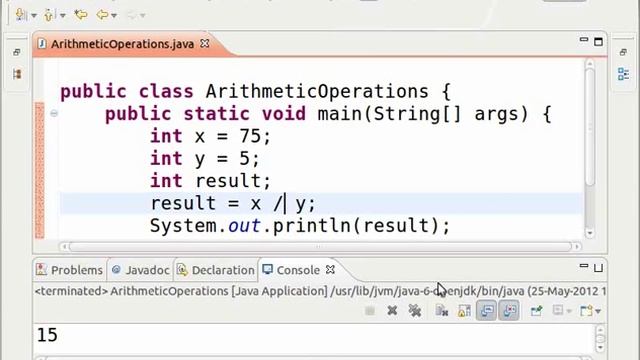This screenshot has height=360, width=640.
Task: Minimize the Console panel
Action: tap(584, 266)
